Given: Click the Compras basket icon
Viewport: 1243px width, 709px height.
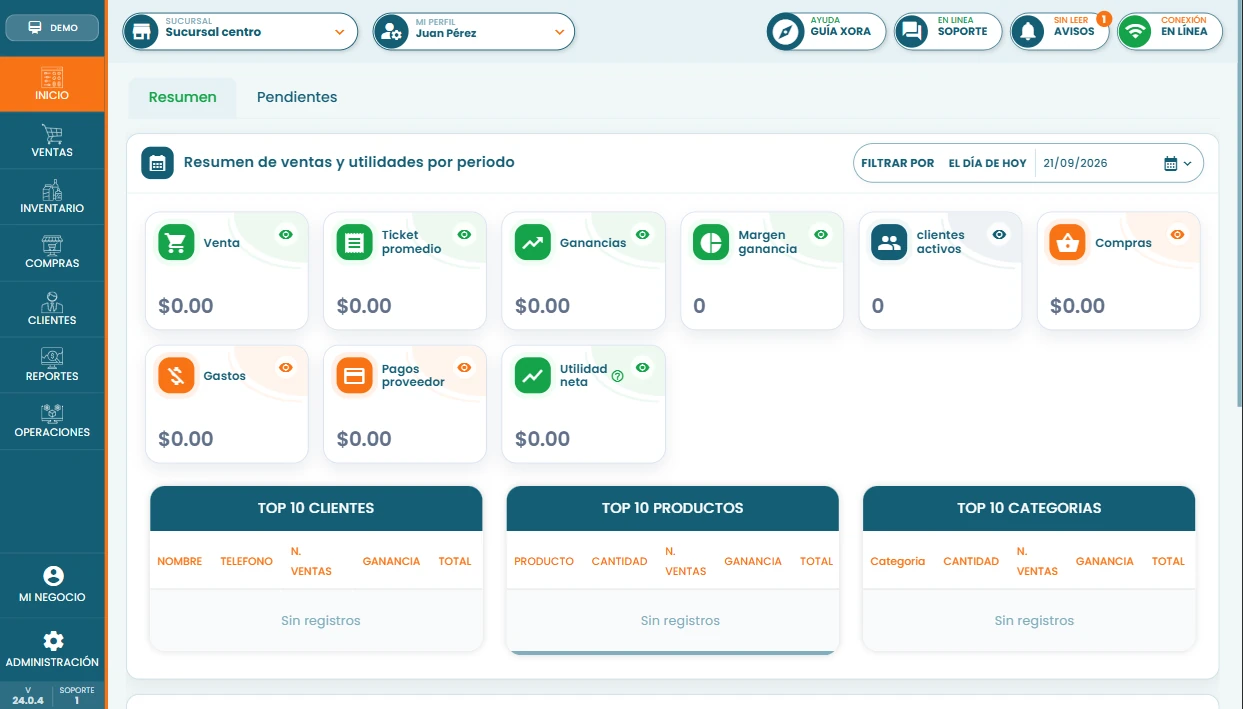Looking at the screenshot, I should (x=1067, y=243).
